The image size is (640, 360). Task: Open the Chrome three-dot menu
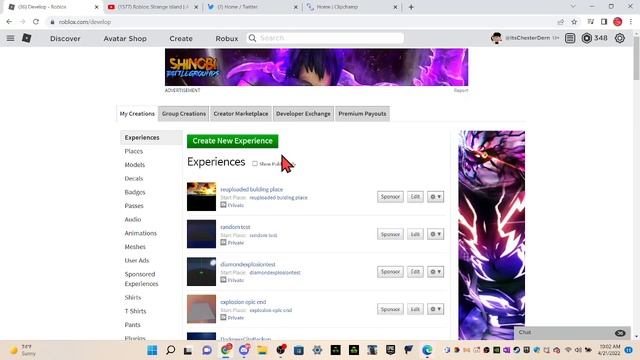(631, 22)
